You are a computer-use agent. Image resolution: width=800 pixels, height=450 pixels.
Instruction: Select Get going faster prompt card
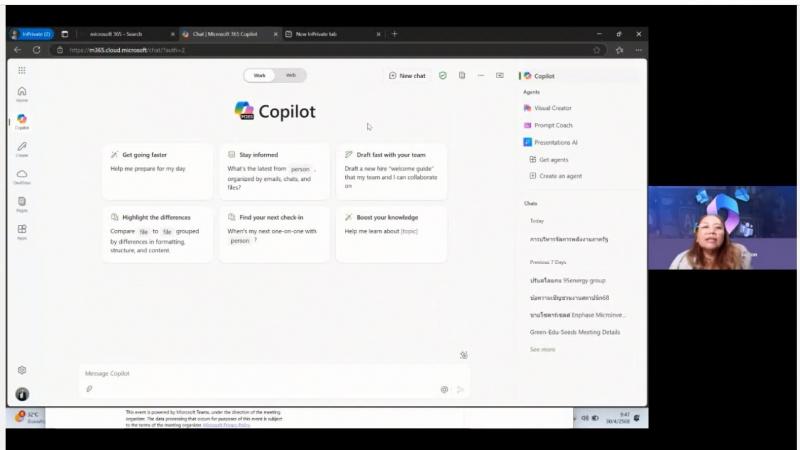[x=157, y=171]
